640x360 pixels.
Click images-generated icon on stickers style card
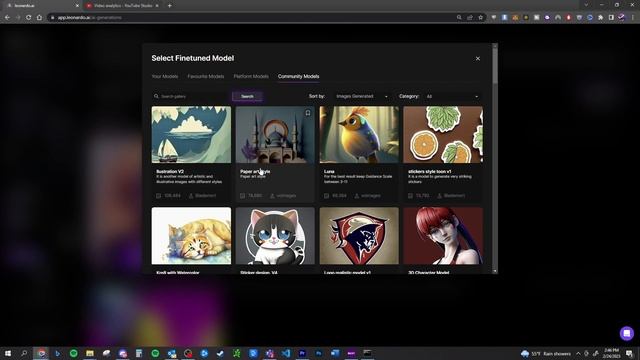[410, 196]
